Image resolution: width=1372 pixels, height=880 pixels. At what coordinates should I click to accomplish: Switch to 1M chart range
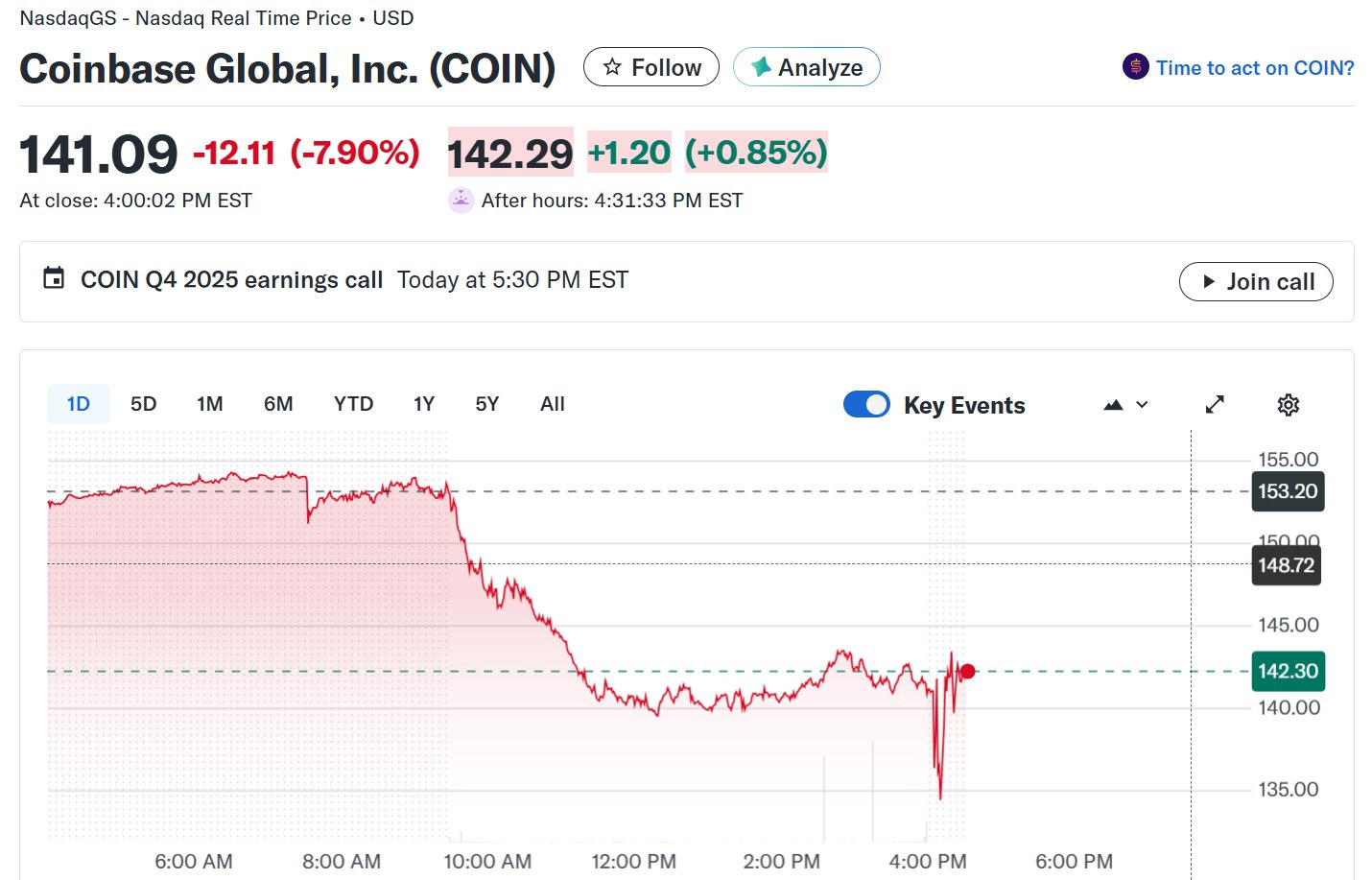[209, 404]
